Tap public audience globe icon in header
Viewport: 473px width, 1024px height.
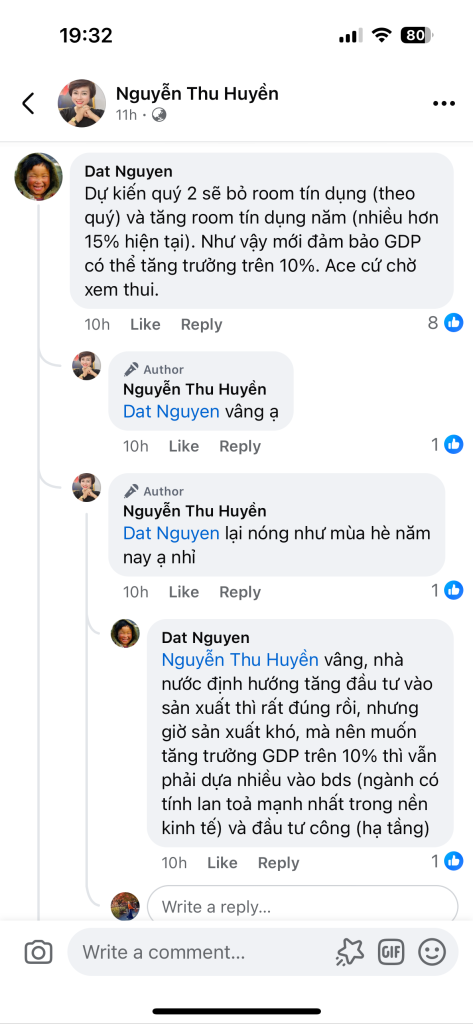pos(159,115)
